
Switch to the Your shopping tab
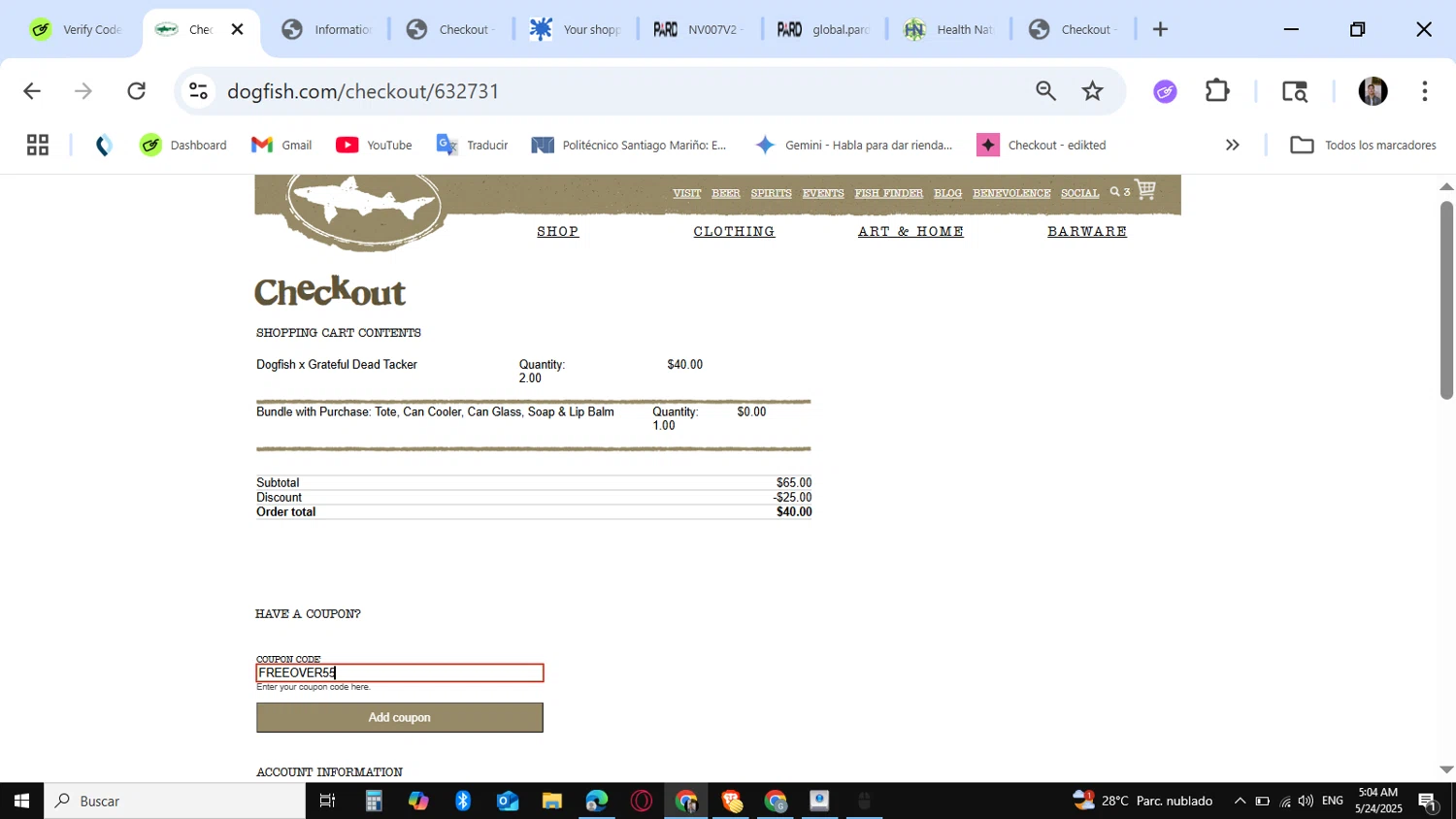pyautogui.click(x=575, y=29)
